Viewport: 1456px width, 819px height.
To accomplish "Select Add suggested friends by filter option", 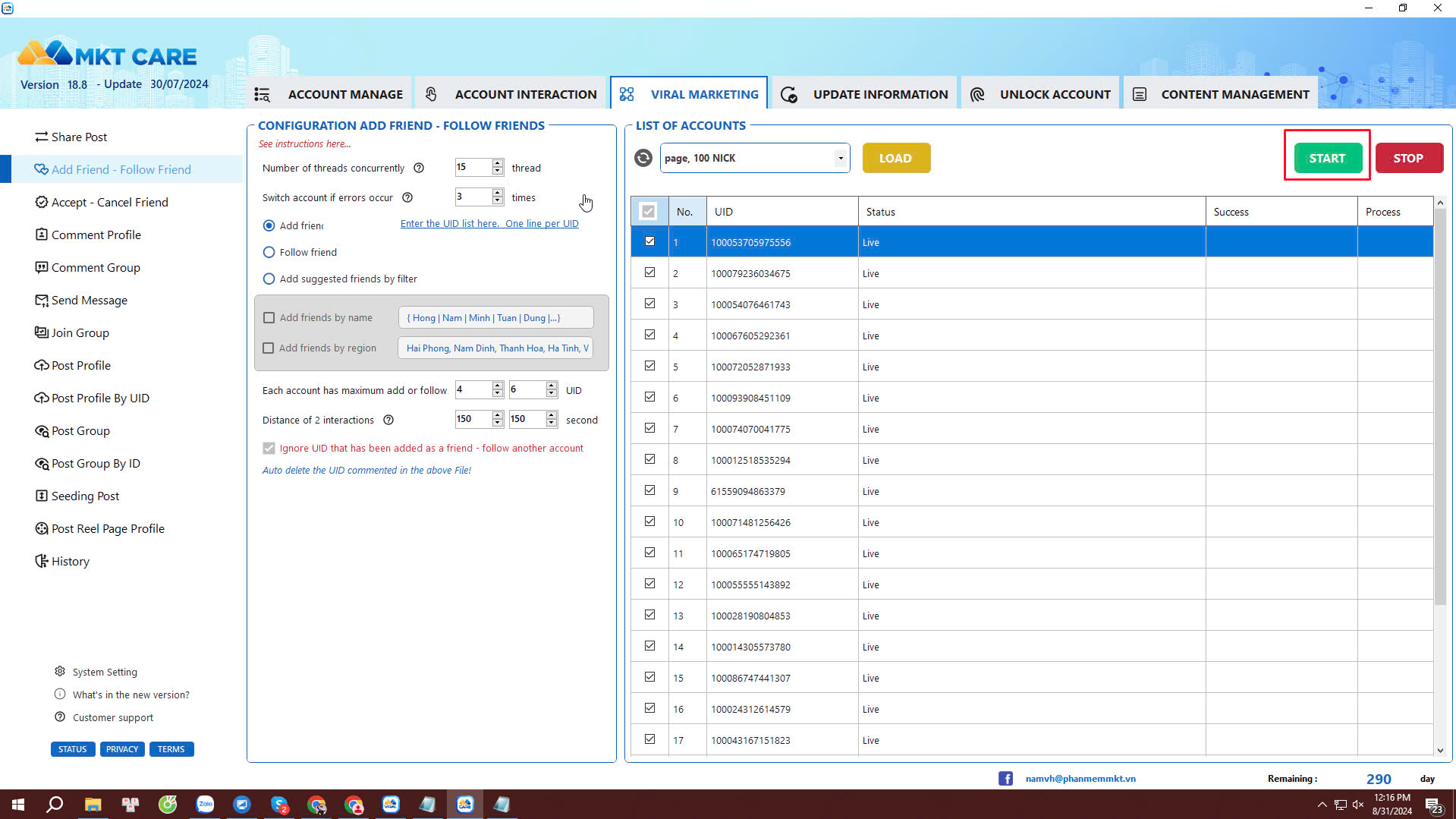I will click(x=269, y=279).
